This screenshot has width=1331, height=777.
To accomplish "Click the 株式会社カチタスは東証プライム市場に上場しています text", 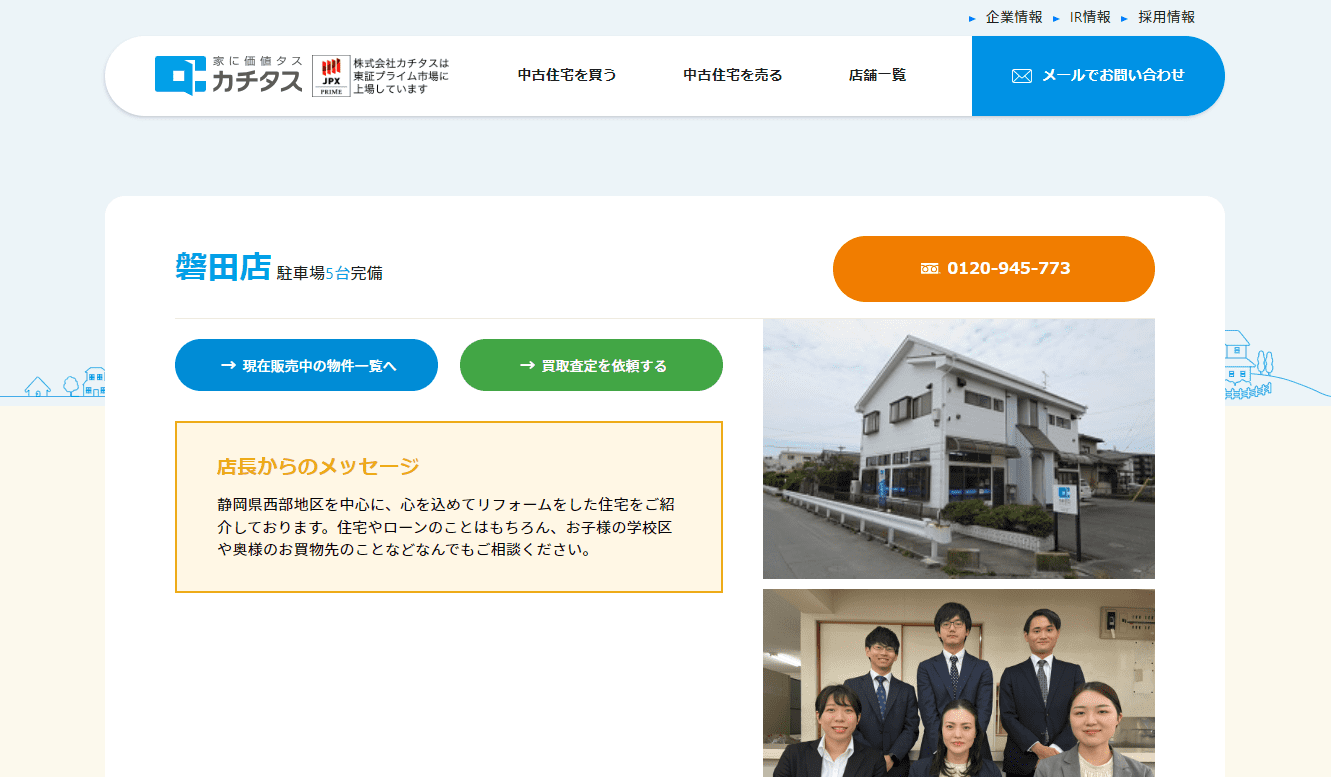I will click(x=401, y=76).
